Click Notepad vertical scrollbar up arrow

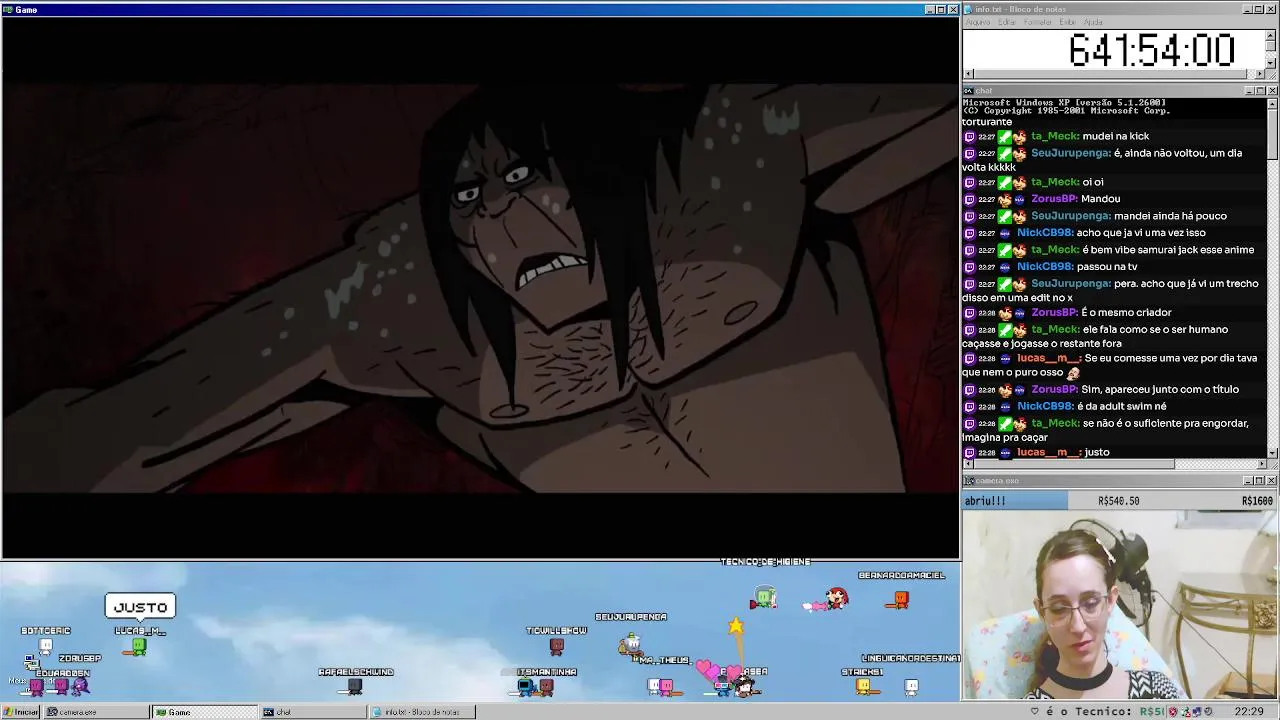[1271, 34]
